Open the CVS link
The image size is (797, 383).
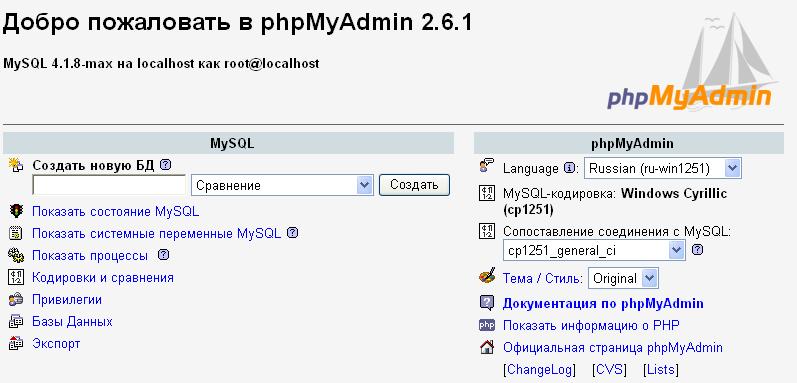pos(609,369)
